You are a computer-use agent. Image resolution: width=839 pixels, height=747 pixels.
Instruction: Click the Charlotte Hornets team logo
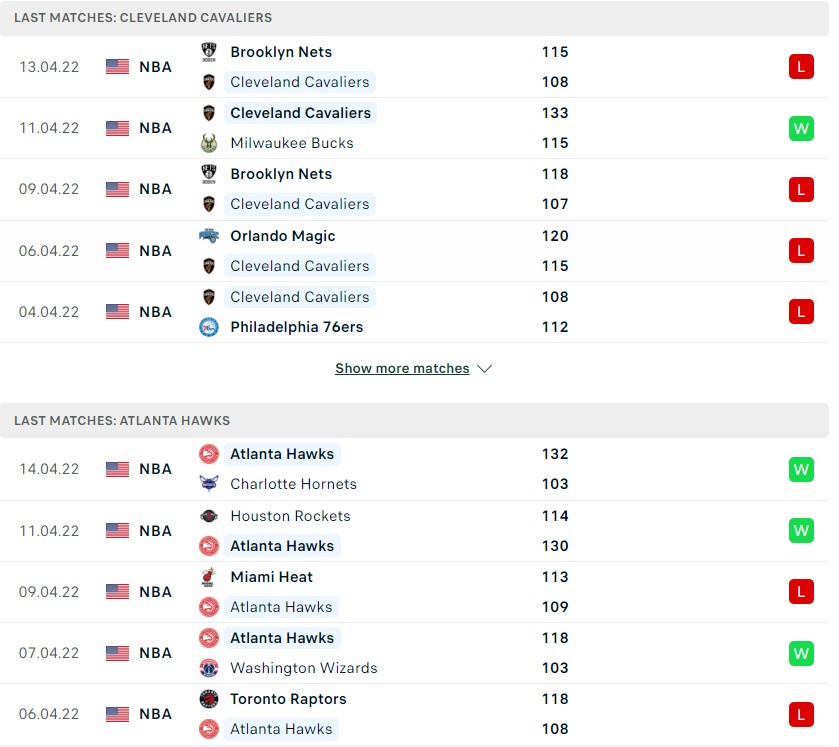click(x=208, y=484)
